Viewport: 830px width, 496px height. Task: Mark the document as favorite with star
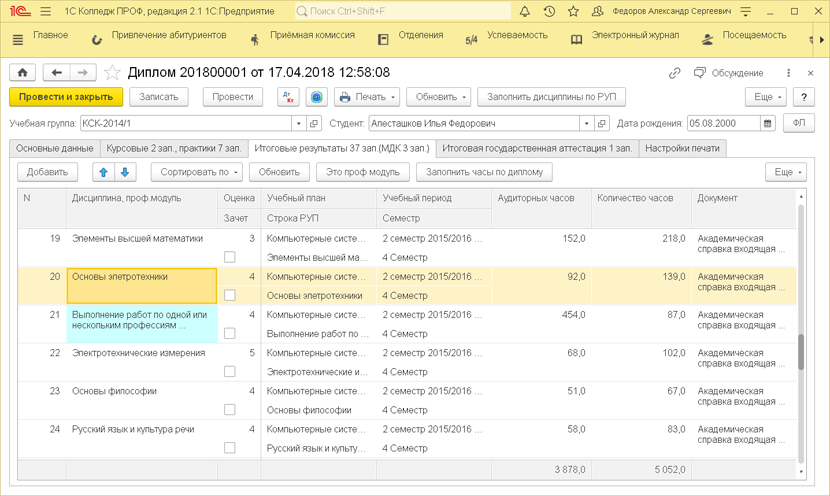112,73
